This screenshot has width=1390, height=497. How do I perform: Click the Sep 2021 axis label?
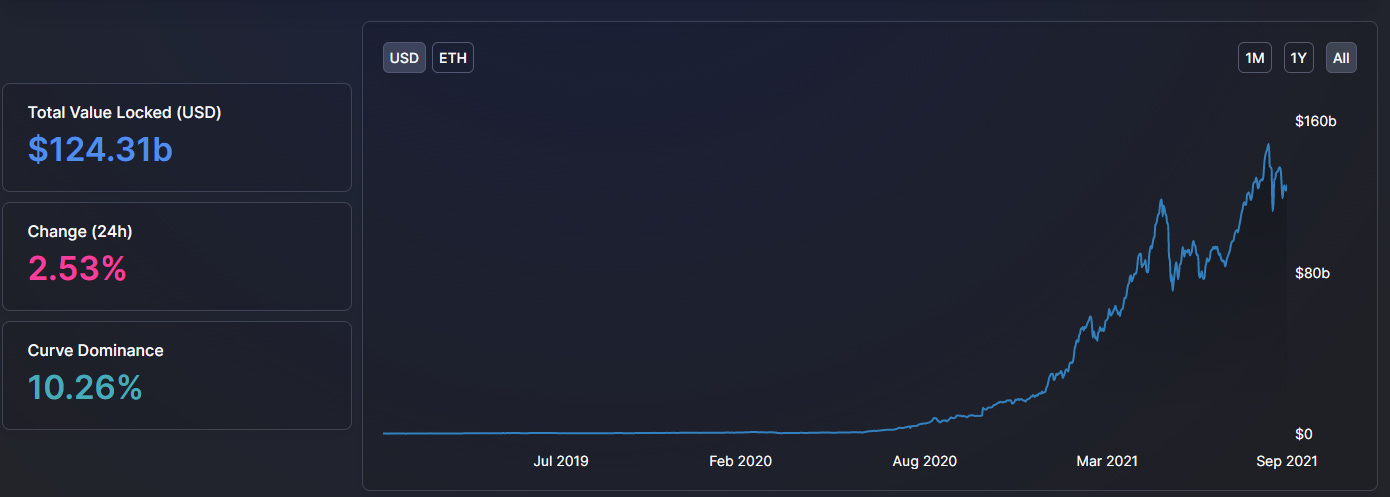(1287, 461)
